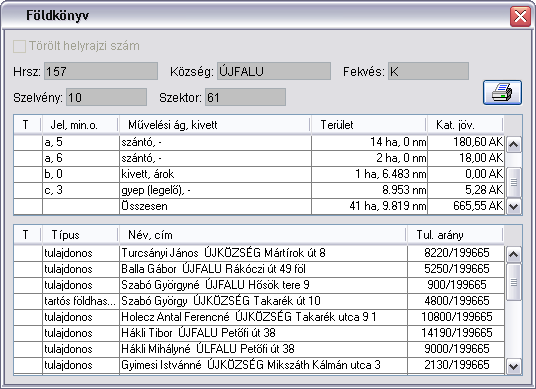Click the '180,60 AK' value
Screen dimensions: 536x389
[466, 142]
